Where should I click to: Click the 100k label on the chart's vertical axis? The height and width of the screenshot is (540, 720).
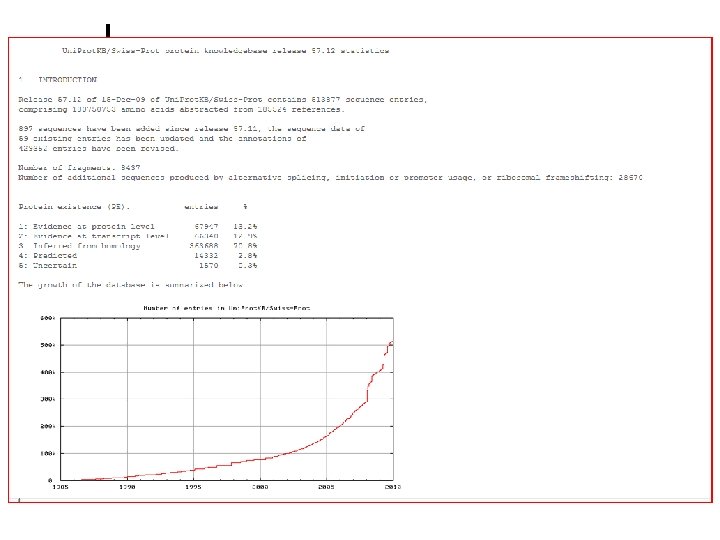48,453
